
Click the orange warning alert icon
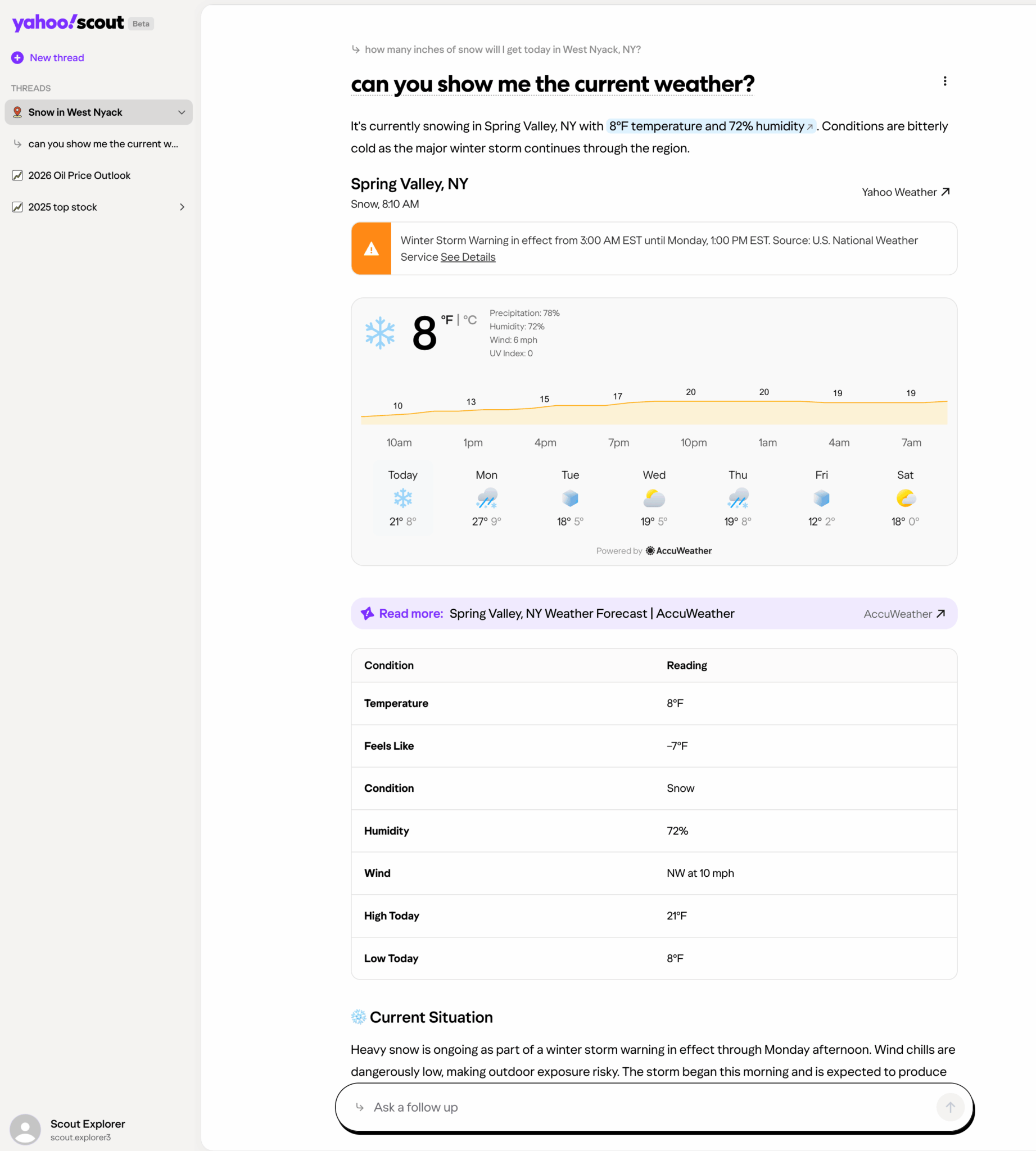coord(371,249)
